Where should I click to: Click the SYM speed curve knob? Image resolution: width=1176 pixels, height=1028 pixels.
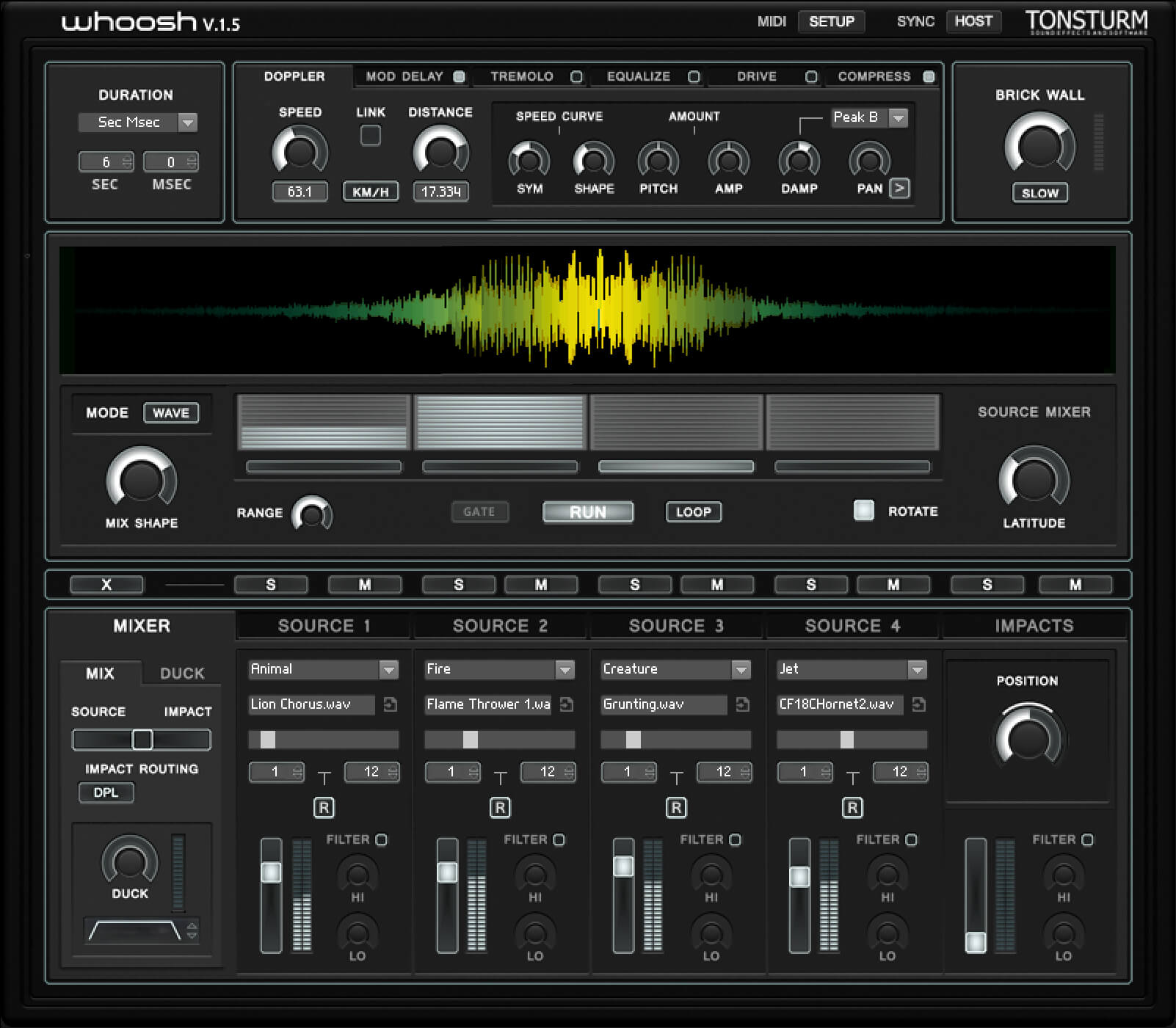(x=529, y=160)
